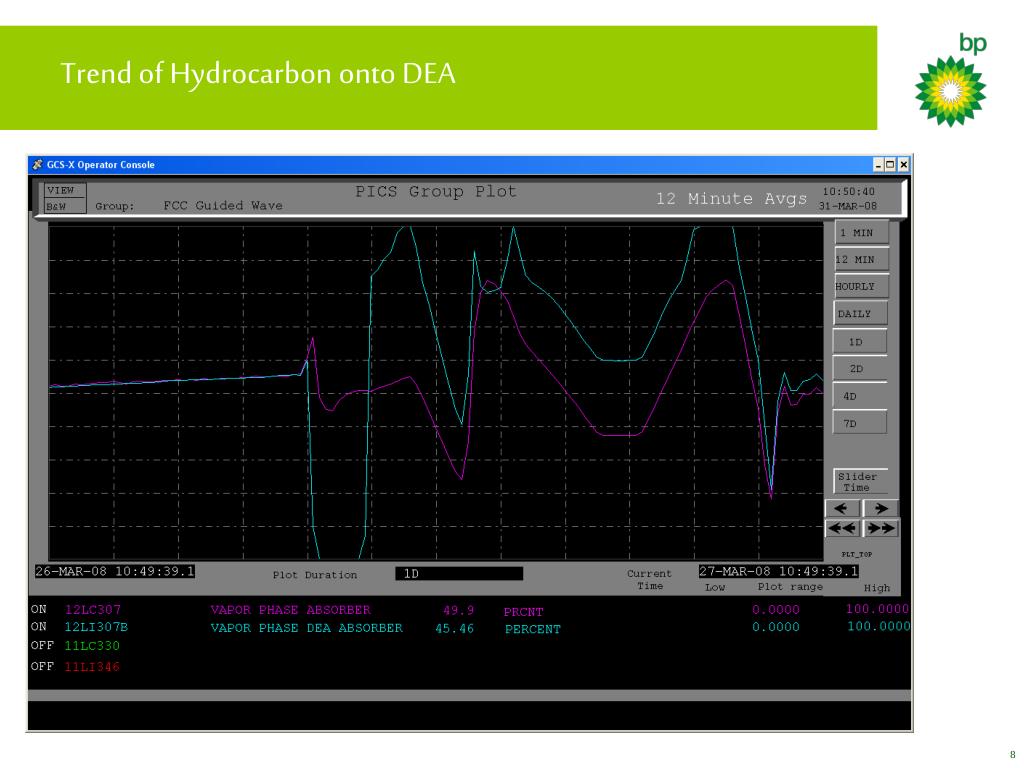
Task: Click the single right arrow slider button
Action: [880, 508]
